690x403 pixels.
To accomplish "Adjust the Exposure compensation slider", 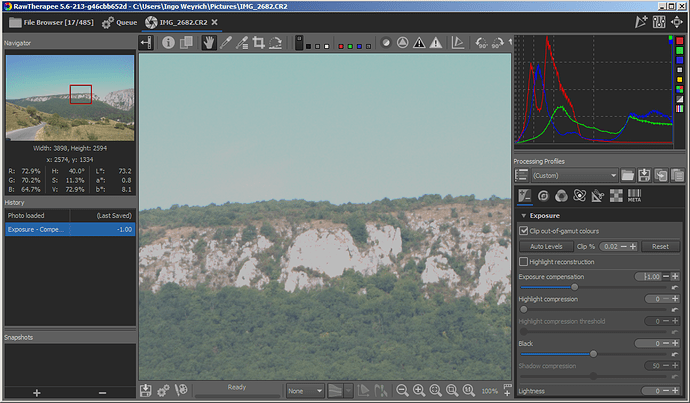I will point(574,286).
